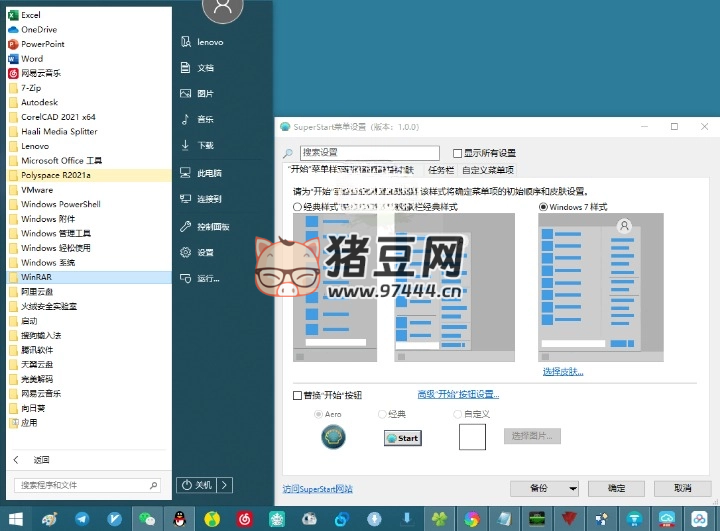
Task: Select 控制面板 in the start menu
Action: 205,226
